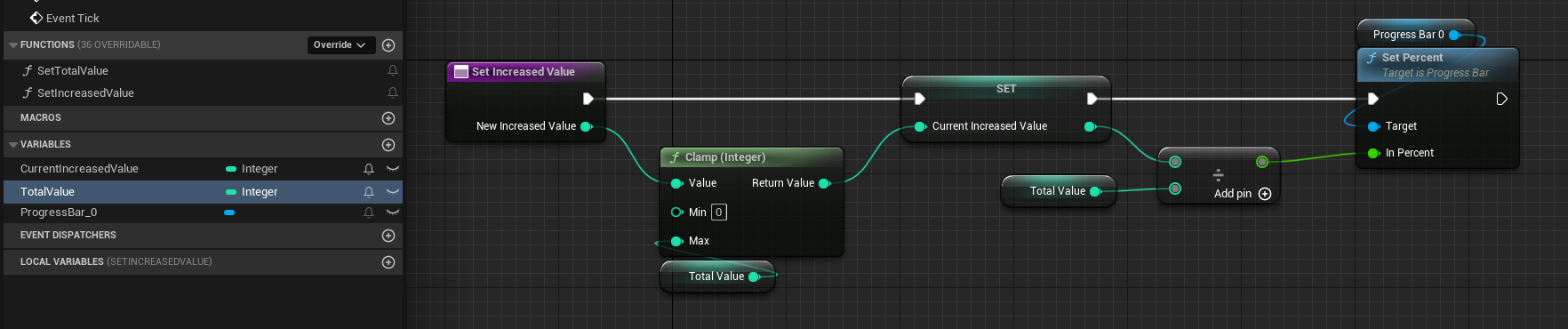Edit the Clamp Min value field
The width and height of the screenshot is (1568, 329).
coord(718,212)
